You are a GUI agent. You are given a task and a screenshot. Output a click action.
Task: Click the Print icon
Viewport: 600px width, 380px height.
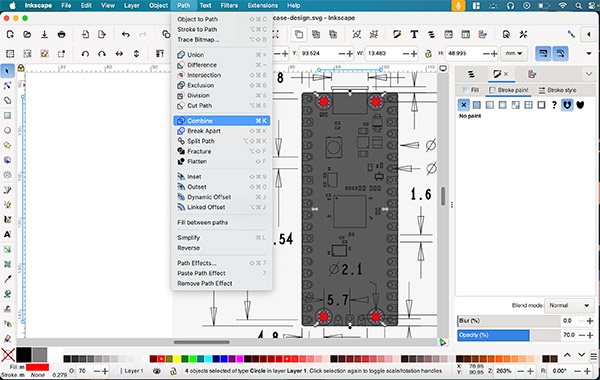pos(61,34)
